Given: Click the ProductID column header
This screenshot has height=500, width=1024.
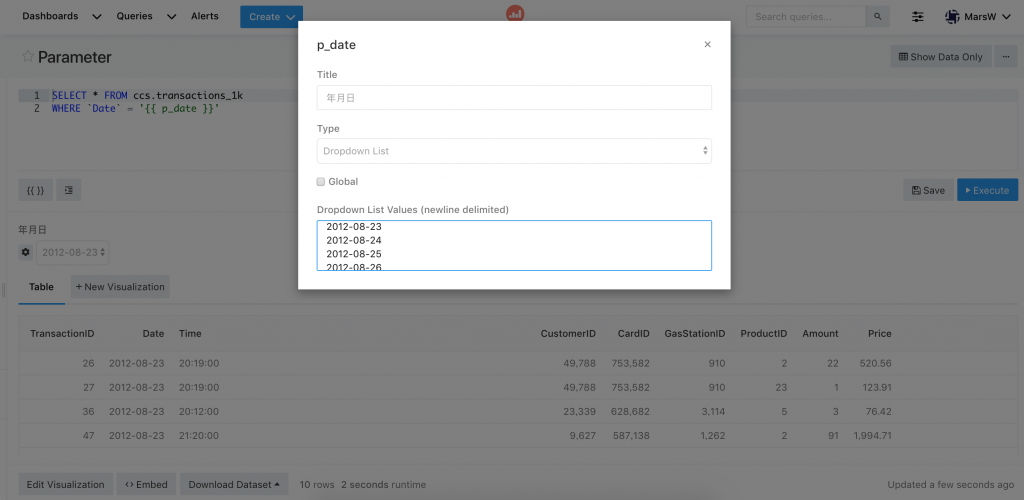Looking at the screenshot, I should click(x=763, y=334).
